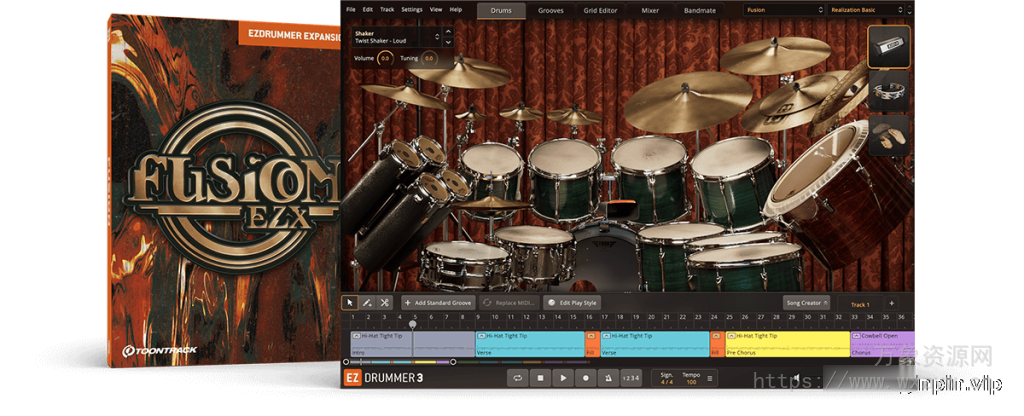
Task: Click the playhead marker at bar 5
Action: (413, 324)
